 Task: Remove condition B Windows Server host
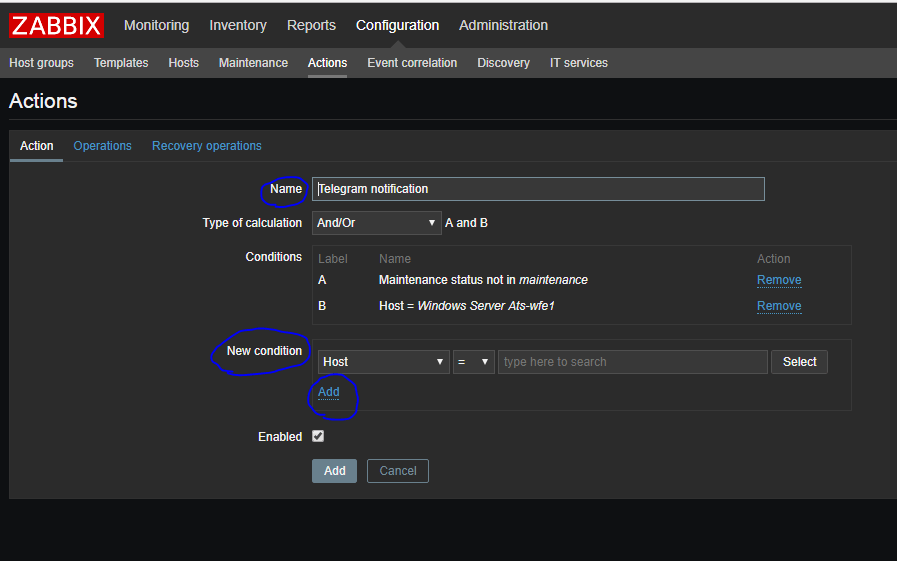[779, 306]
